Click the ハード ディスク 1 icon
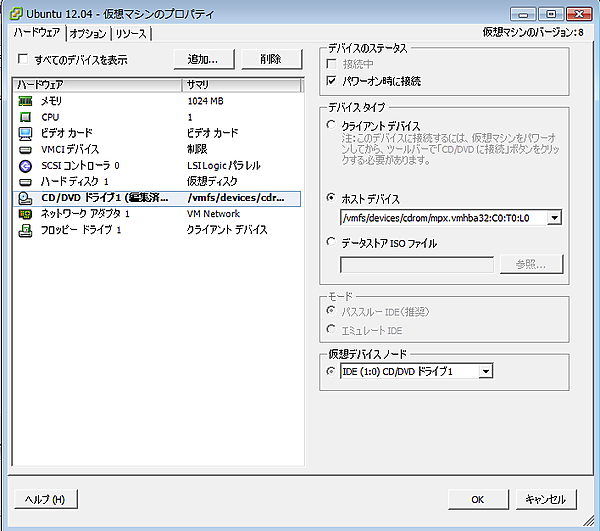Viewport: 600px width, 531px height. 25,182
